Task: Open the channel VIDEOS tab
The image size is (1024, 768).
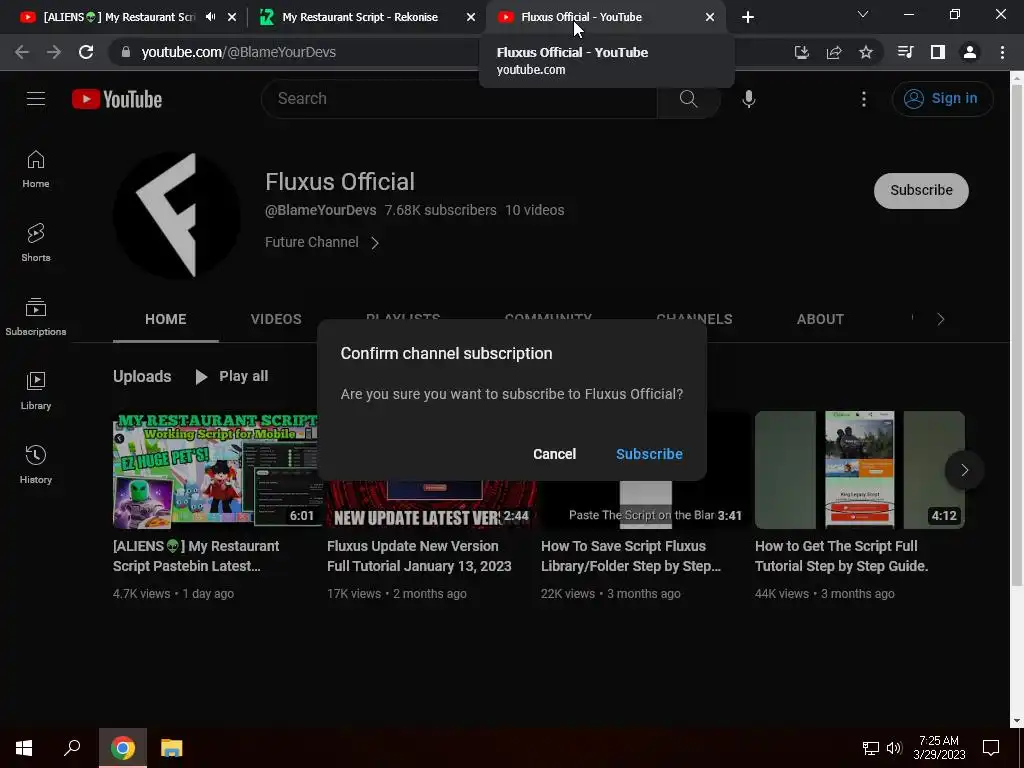Action: pyautogui.click(x=276, y=319)
